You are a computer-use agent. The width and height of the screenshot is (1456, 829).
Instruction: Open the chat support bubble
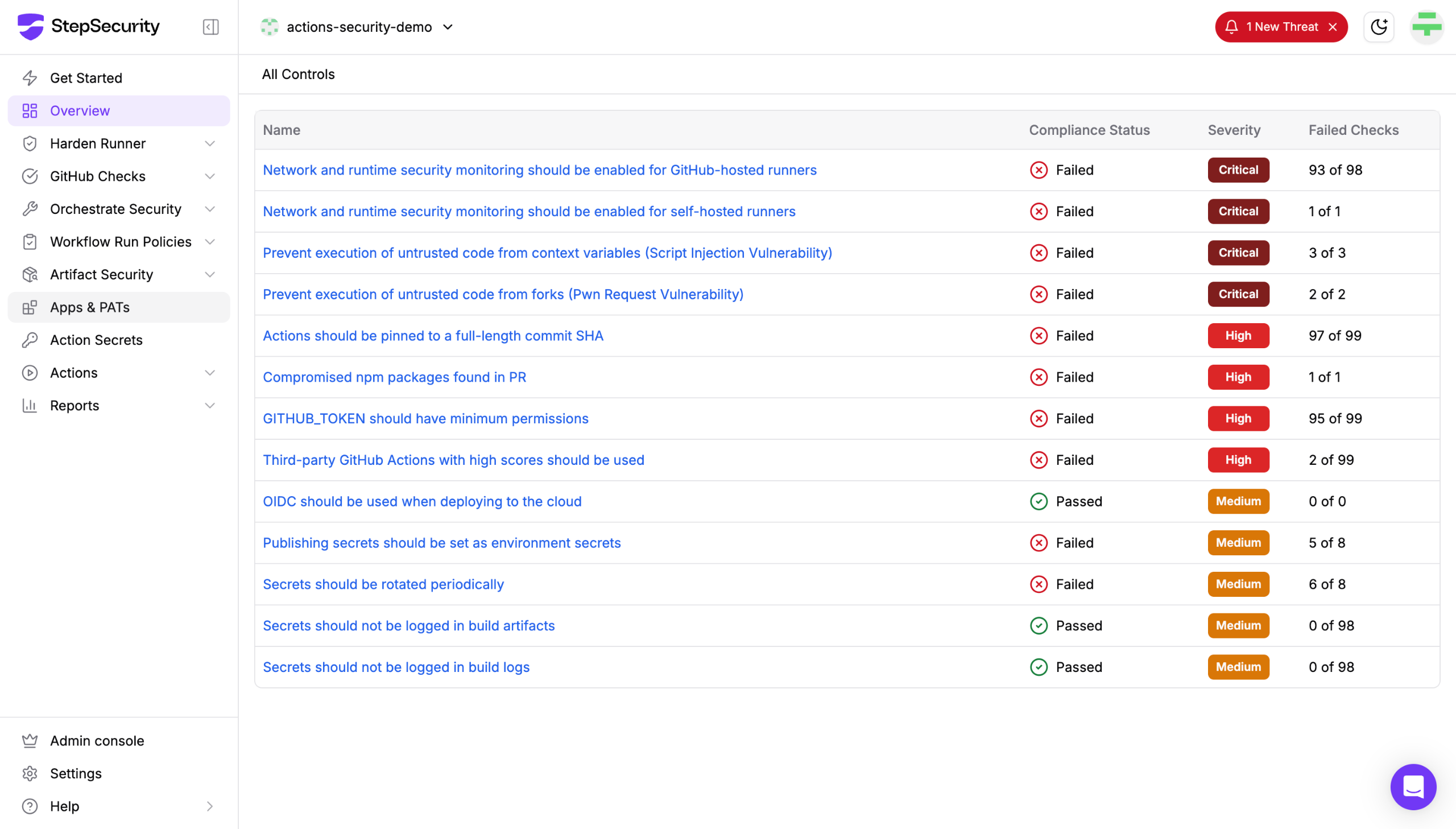click(1413, 786)
